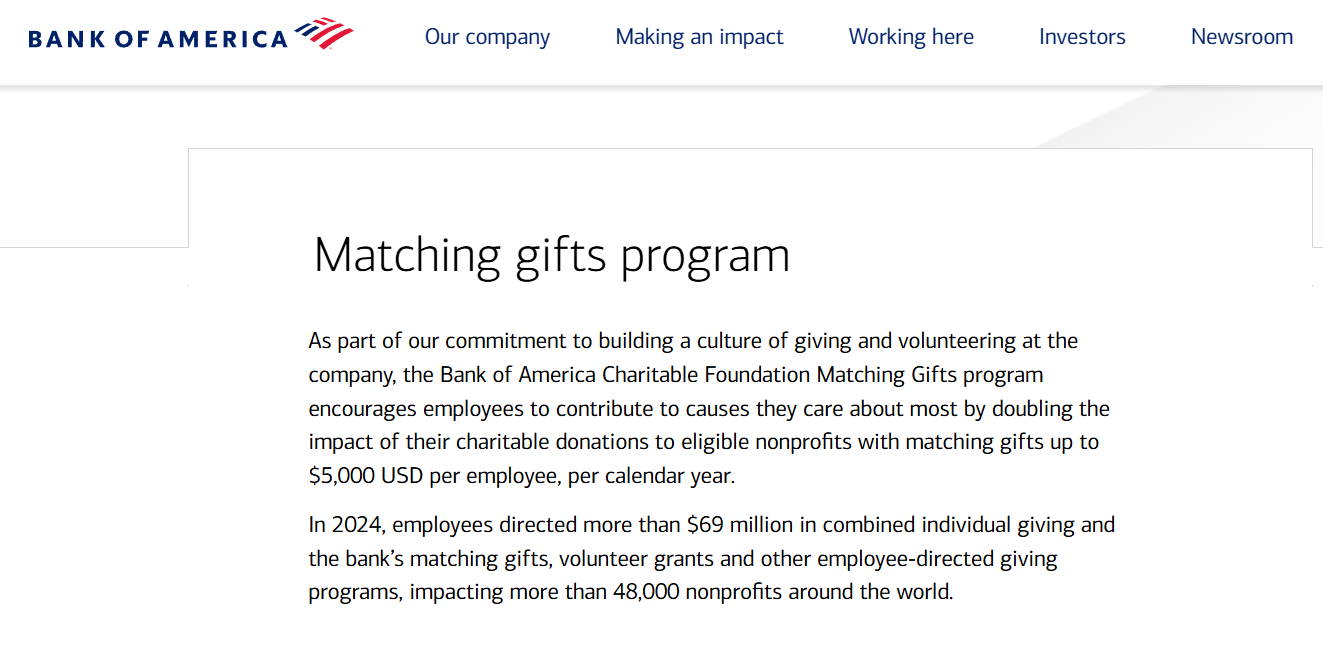Click the 2024 giving statistics paragraph
The width and height of the screenshot is (1323, 645).
710,558
